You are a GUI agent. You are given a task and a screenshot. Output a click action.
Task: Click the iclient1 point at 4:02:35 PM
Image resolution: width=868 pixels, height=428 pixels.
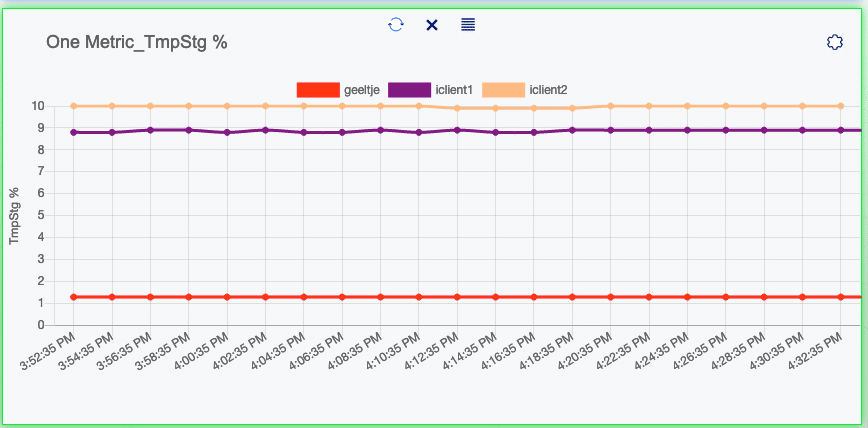coord(265,130)
